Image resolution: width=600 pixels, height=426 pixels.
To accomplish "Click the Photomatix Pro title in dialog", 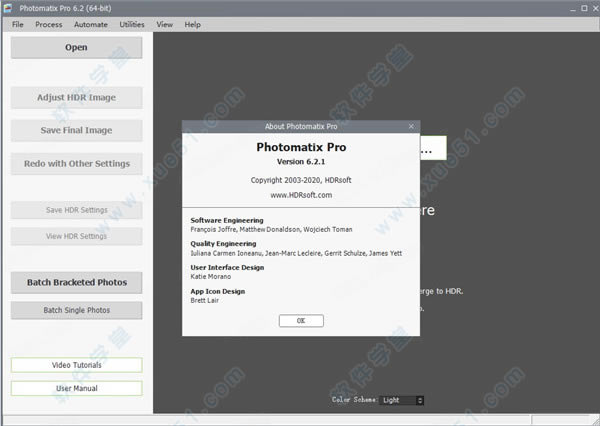I will (x=301, y=147).
